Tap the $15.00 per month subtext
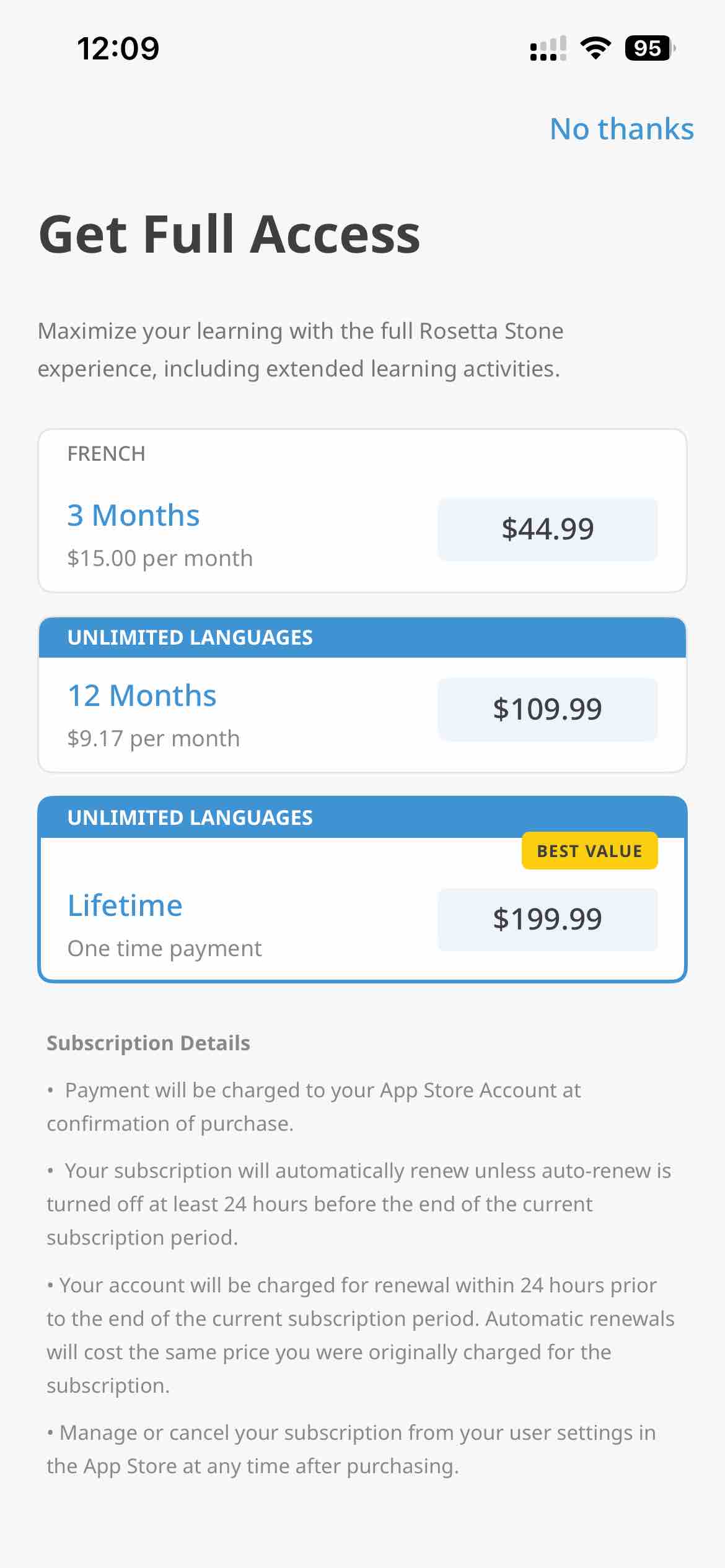The width and height of the screenshot is (725, 1568). 159,557
